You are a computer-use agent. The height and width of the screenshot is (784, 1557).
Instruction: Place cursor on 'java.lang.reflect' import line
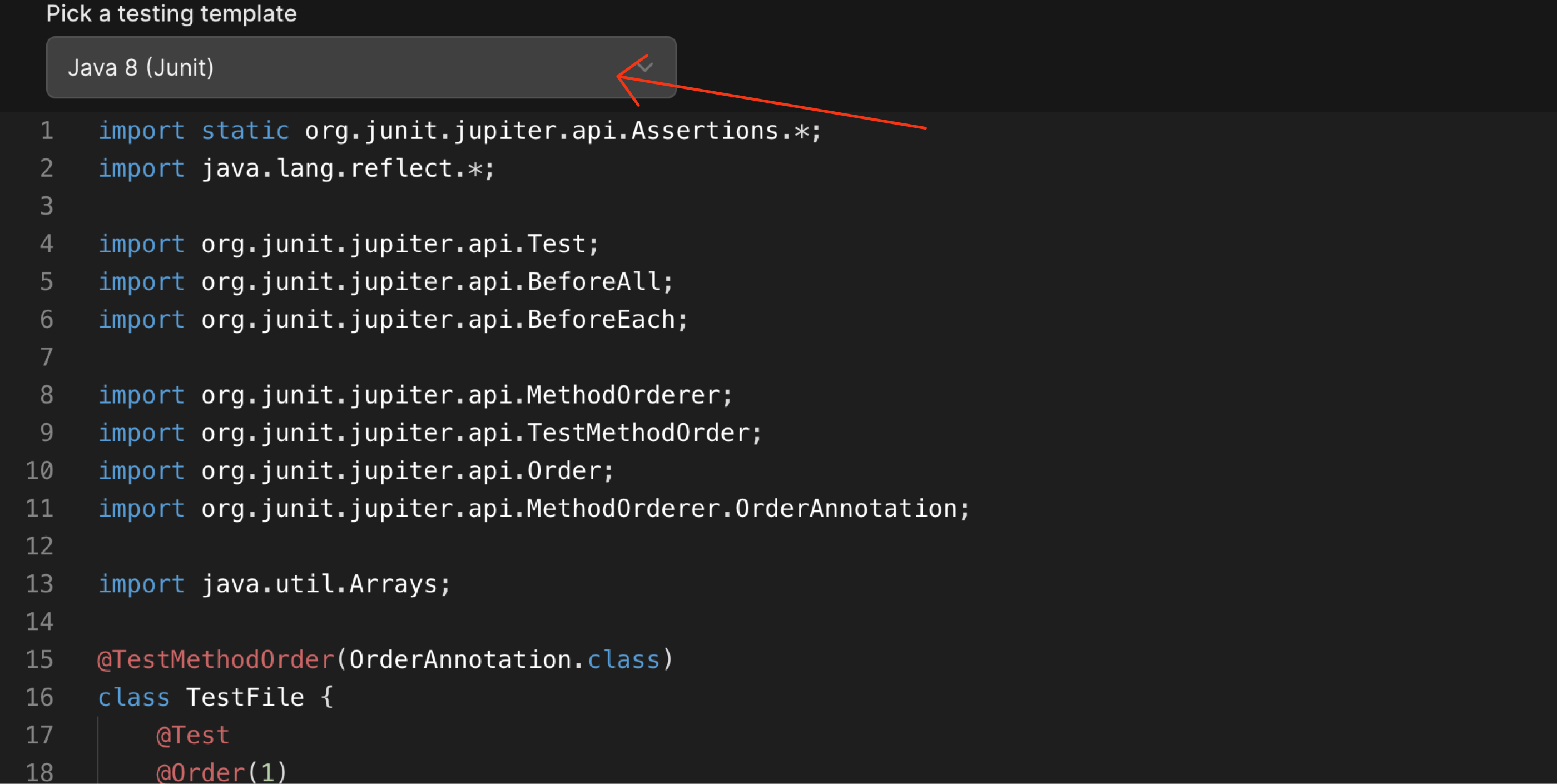point(348,168)
